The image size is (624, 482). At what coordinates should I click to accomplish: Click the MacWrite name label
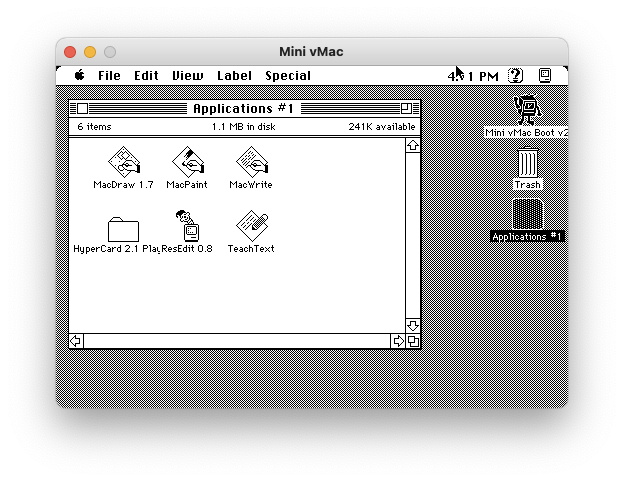tap(251, 185)
